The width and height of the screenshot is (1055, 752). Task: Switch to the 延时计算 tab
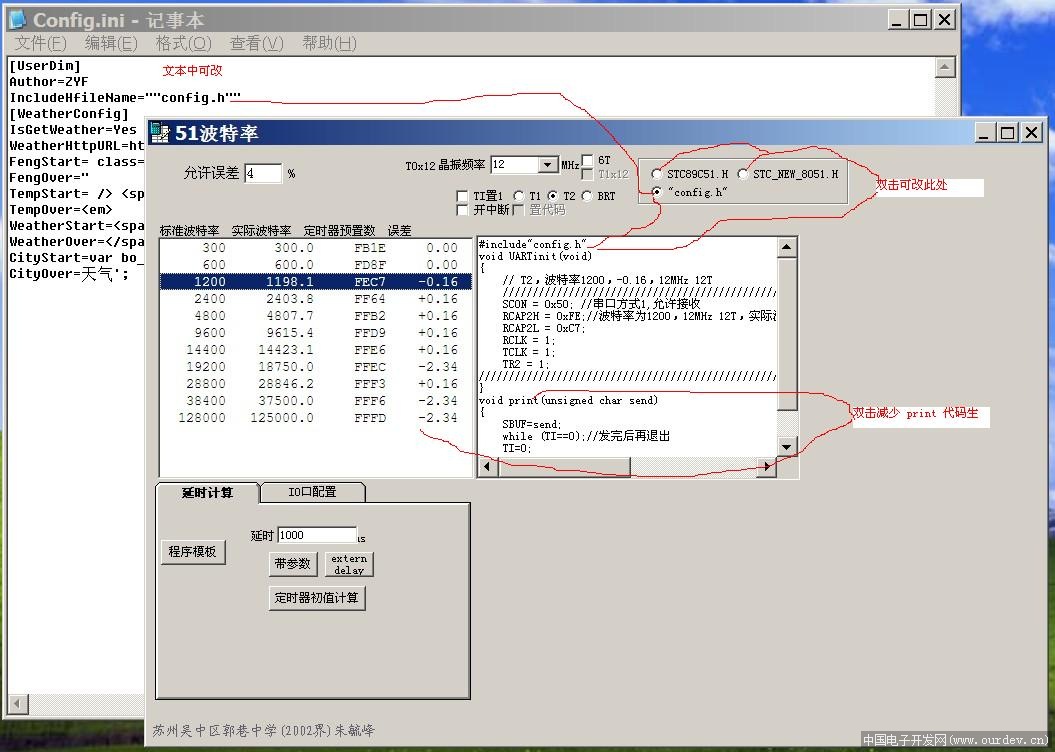[207, 492]
